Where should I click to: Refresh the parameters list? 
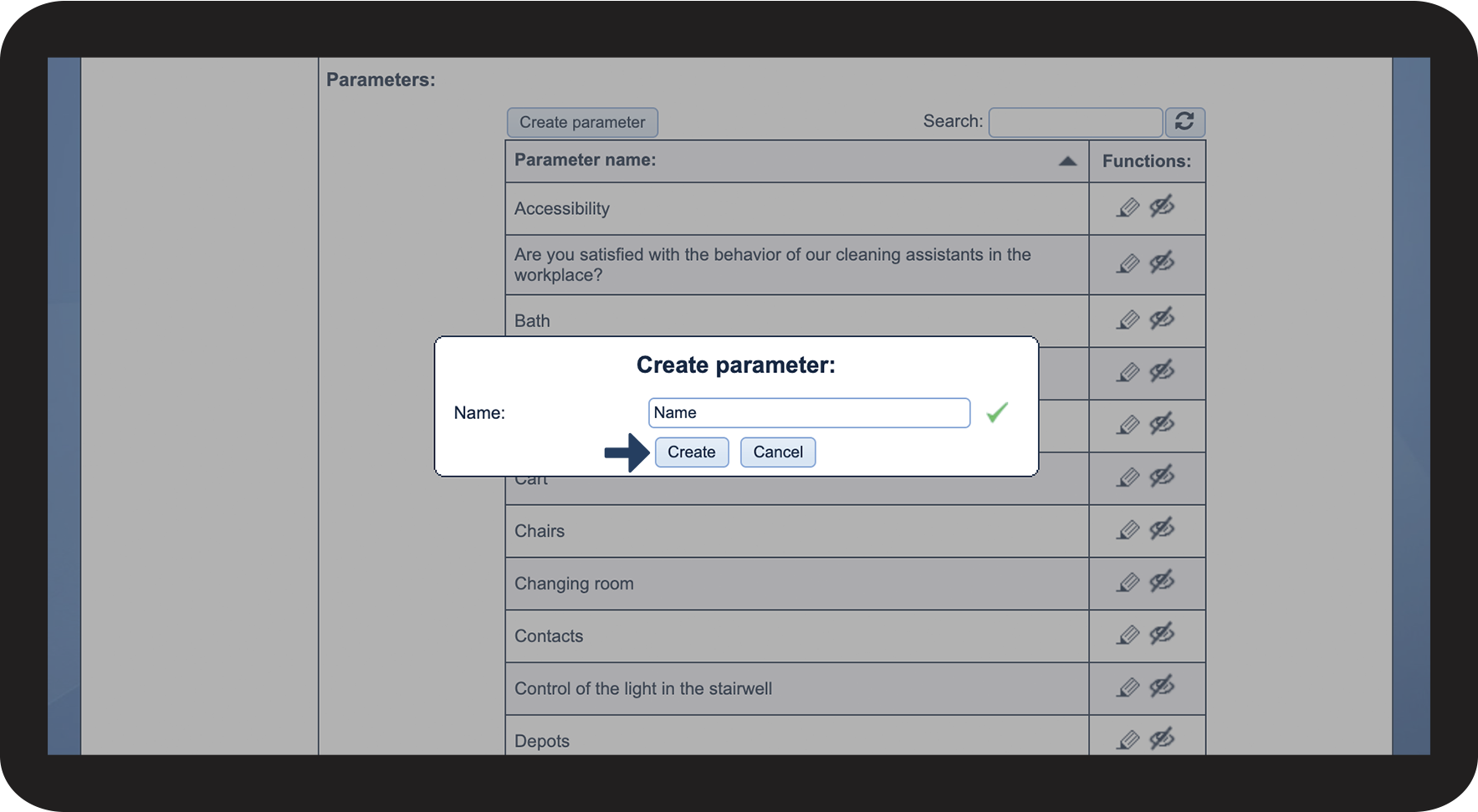[1184, 122]
